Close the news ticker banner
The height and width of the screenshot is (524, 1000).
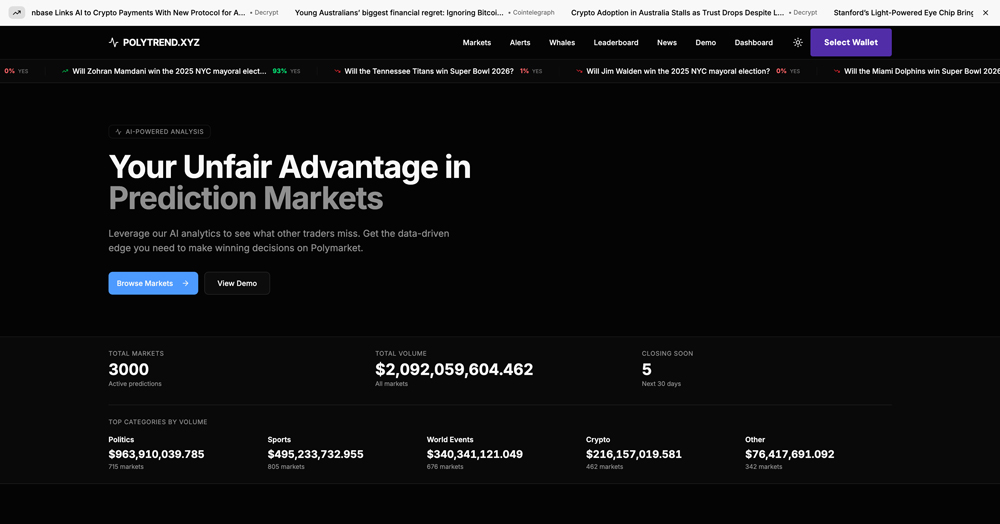click(x=985, y=13)
